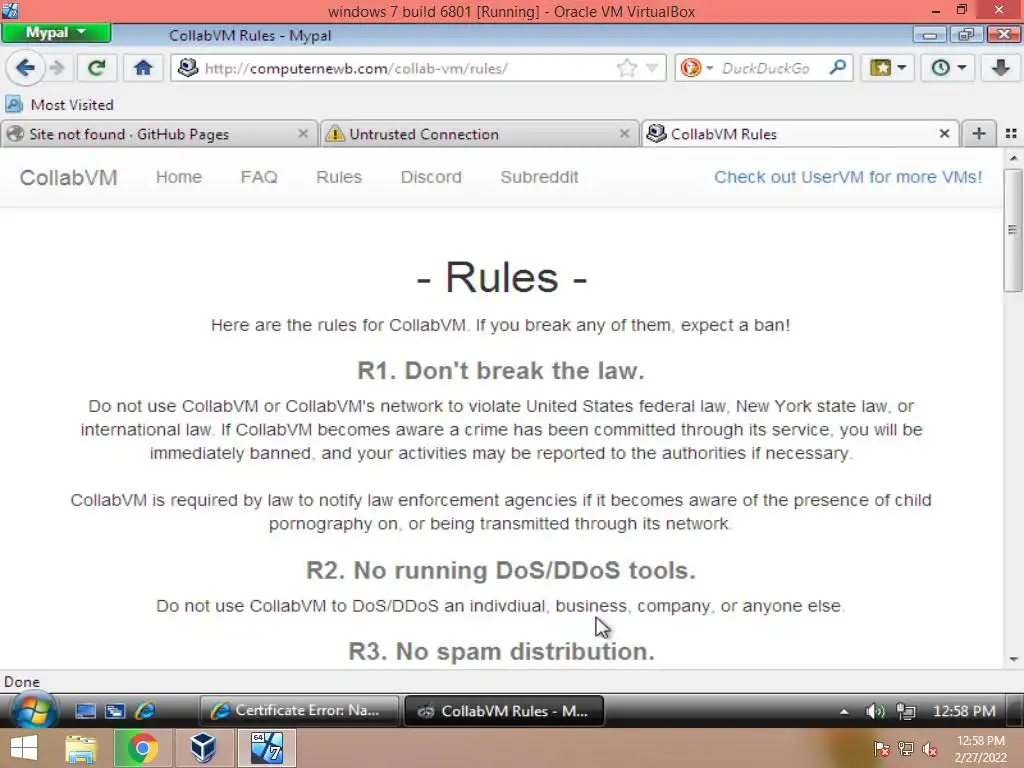The width and height of the screenshot is (1024, 768).
Task: Click host network tray icon
Action: (906, 749)
